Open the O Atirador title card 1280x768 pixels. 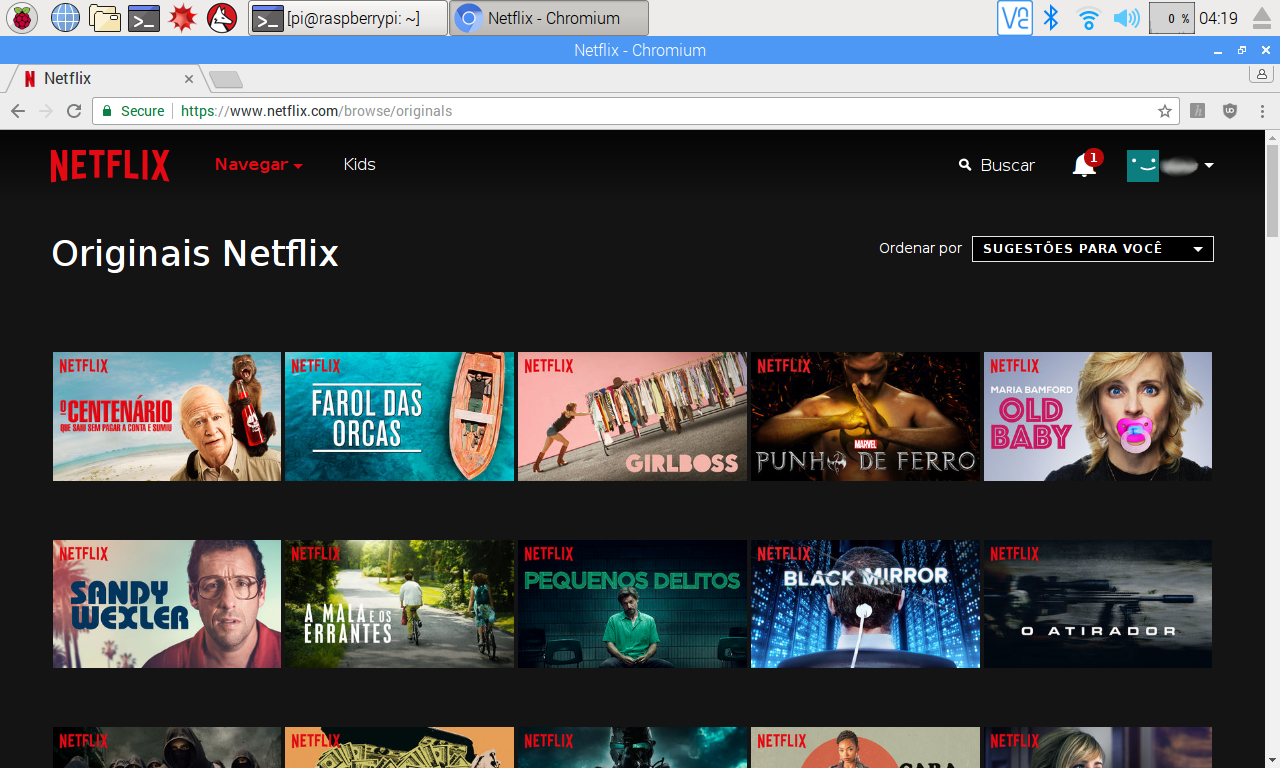point(1098,604)
